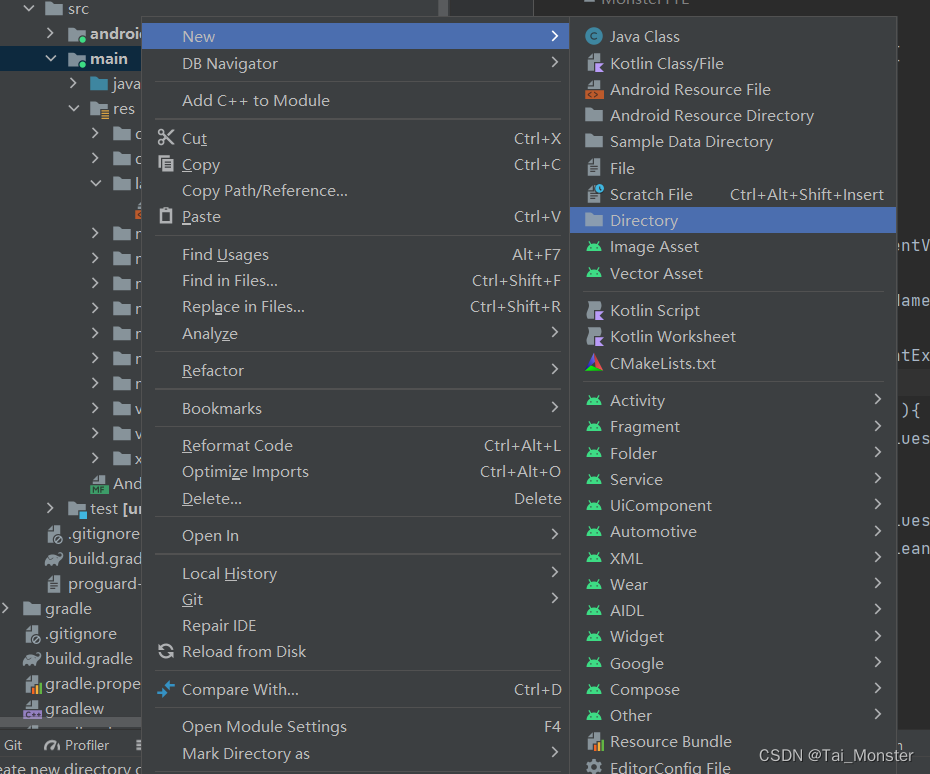The width and height of the screenshot is (930, 774).
Task: Click the Compare With arrows icon
Action: click(x=166, y=689)
